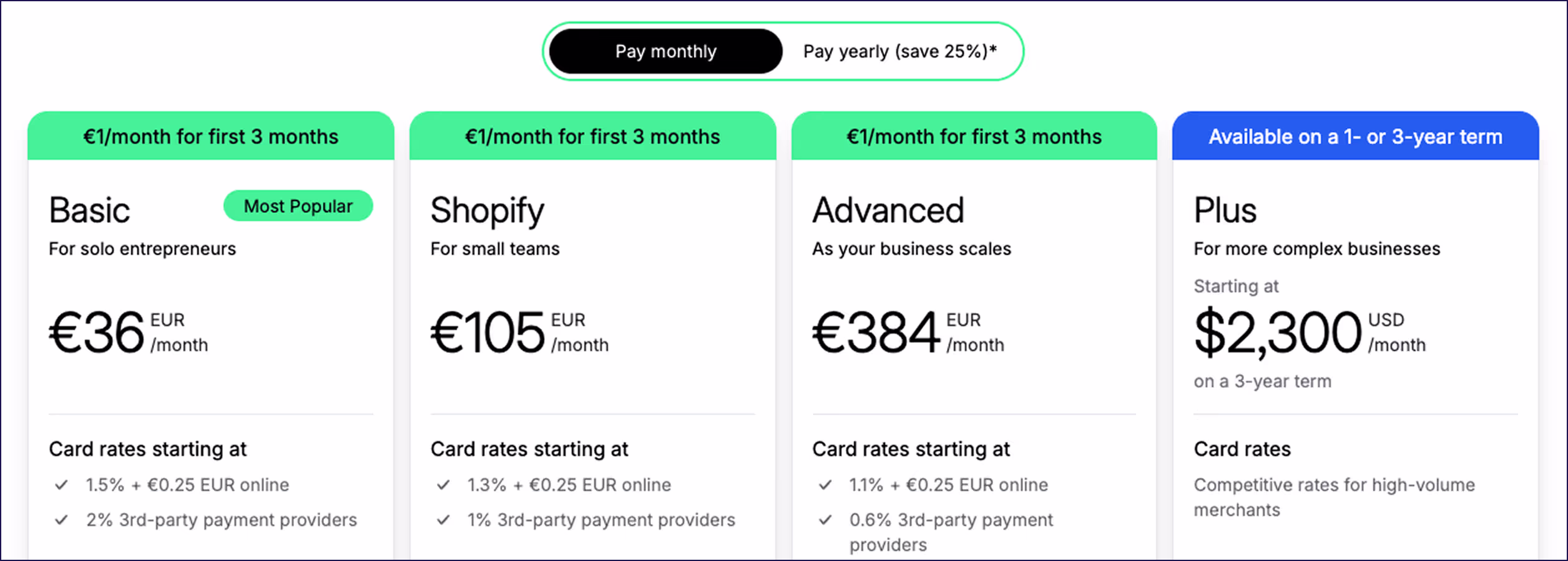Image resolution: width=1568 pixels, height=561 pixels.
Task: Click the checkmark beside 0.6% 3rd-party payment providers
Action: (x=825, y=520)
